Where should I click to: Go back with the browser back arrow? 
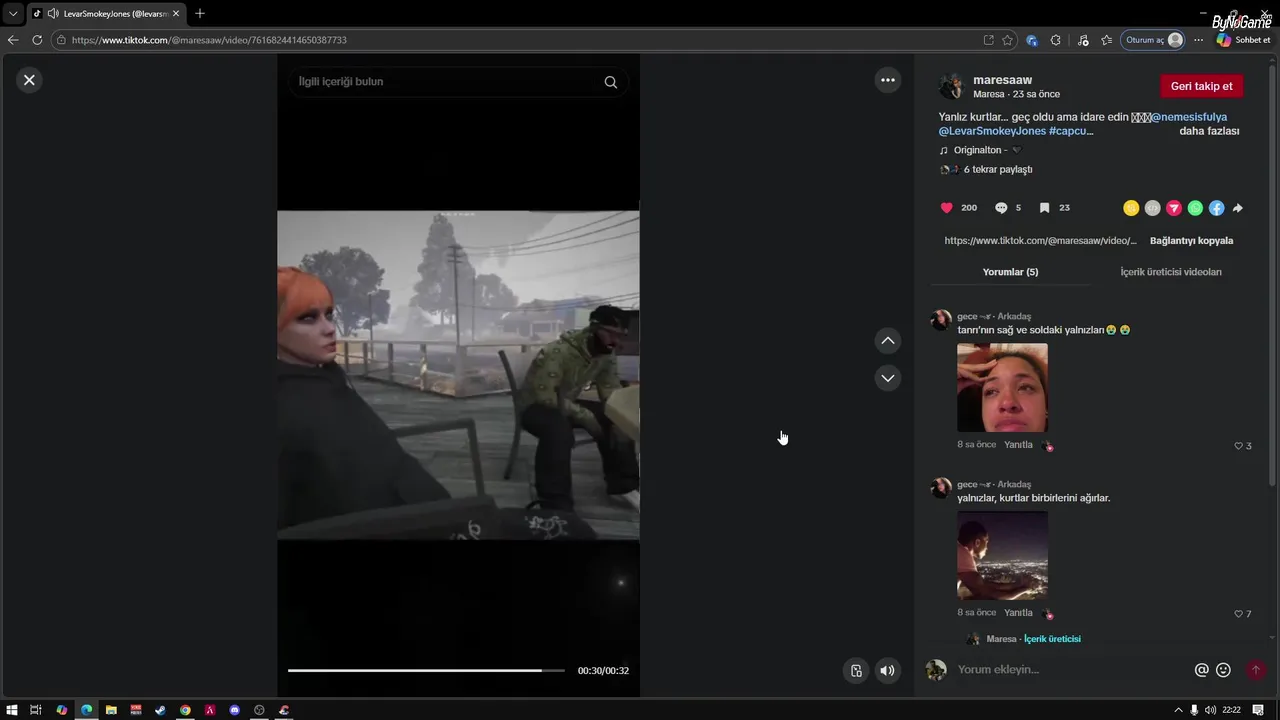(x=13, y=40)
